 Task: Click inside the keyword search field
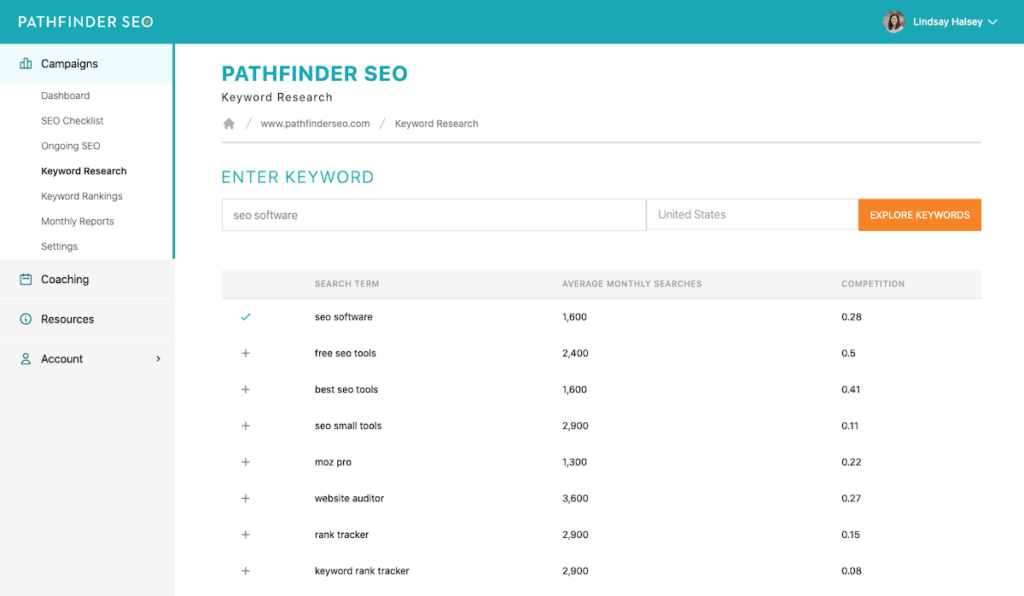[433, 214]
